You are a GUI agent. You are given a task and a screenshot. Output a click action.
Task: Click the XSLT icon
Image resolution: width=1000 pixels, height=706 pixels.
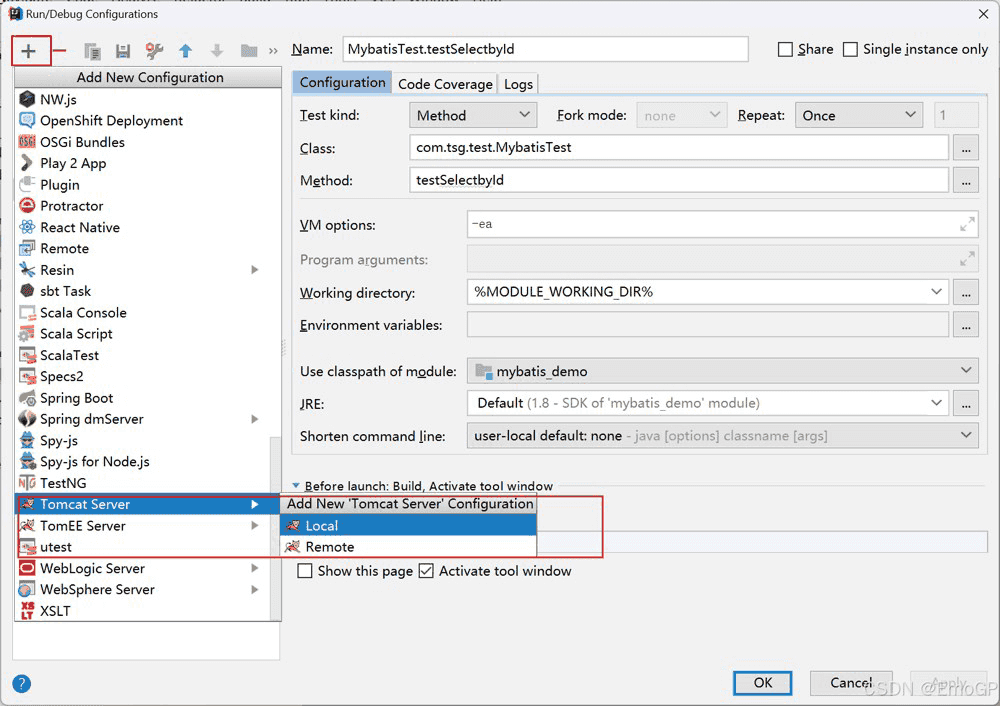pyautogui.click(x=27, y=610)
